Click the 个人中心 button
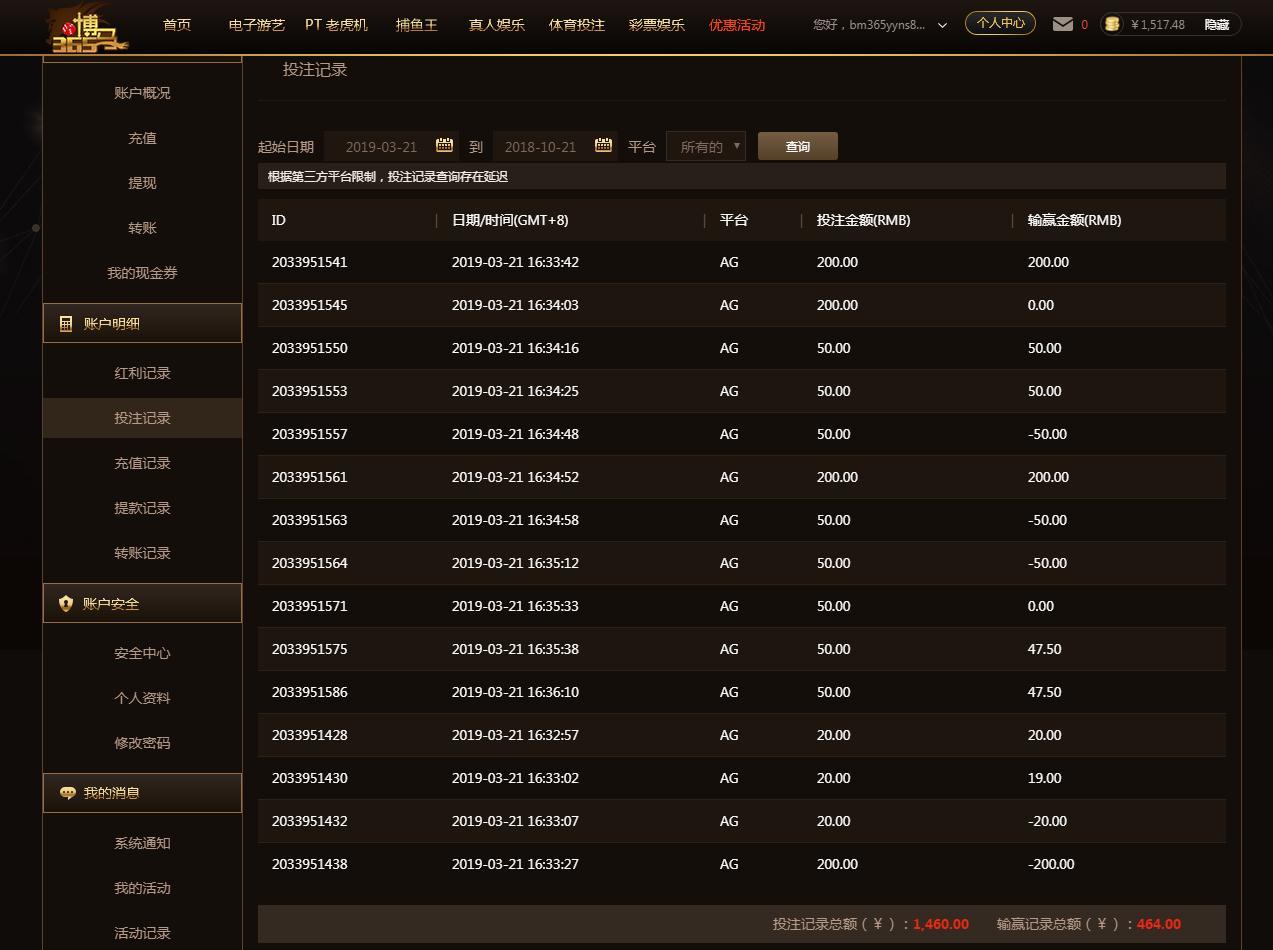 pos(1000,23)
